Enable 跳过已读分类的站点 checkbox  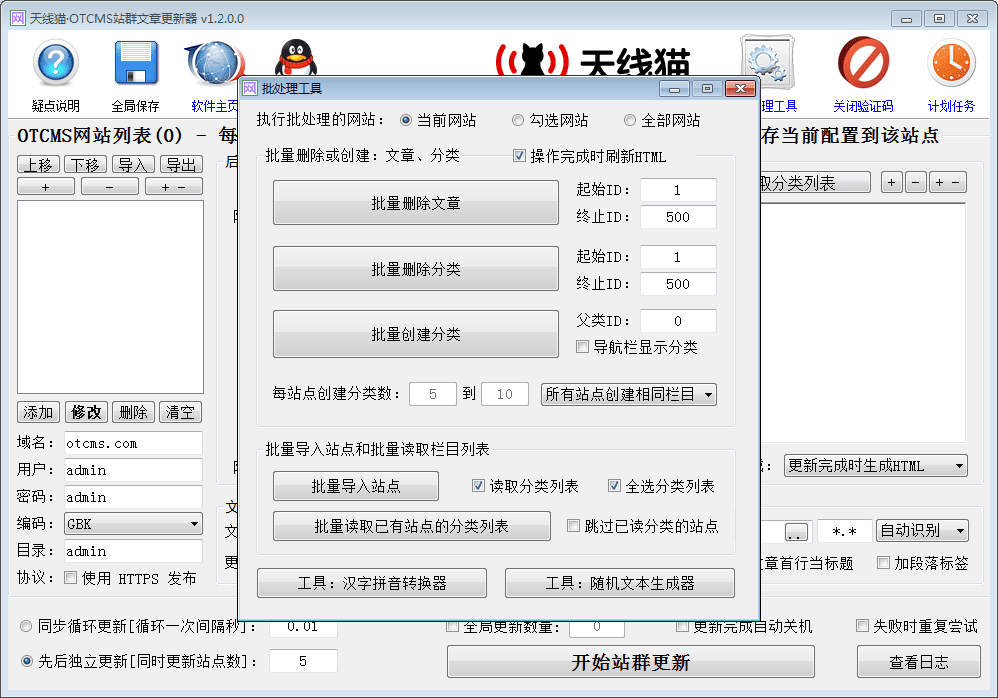573,526
